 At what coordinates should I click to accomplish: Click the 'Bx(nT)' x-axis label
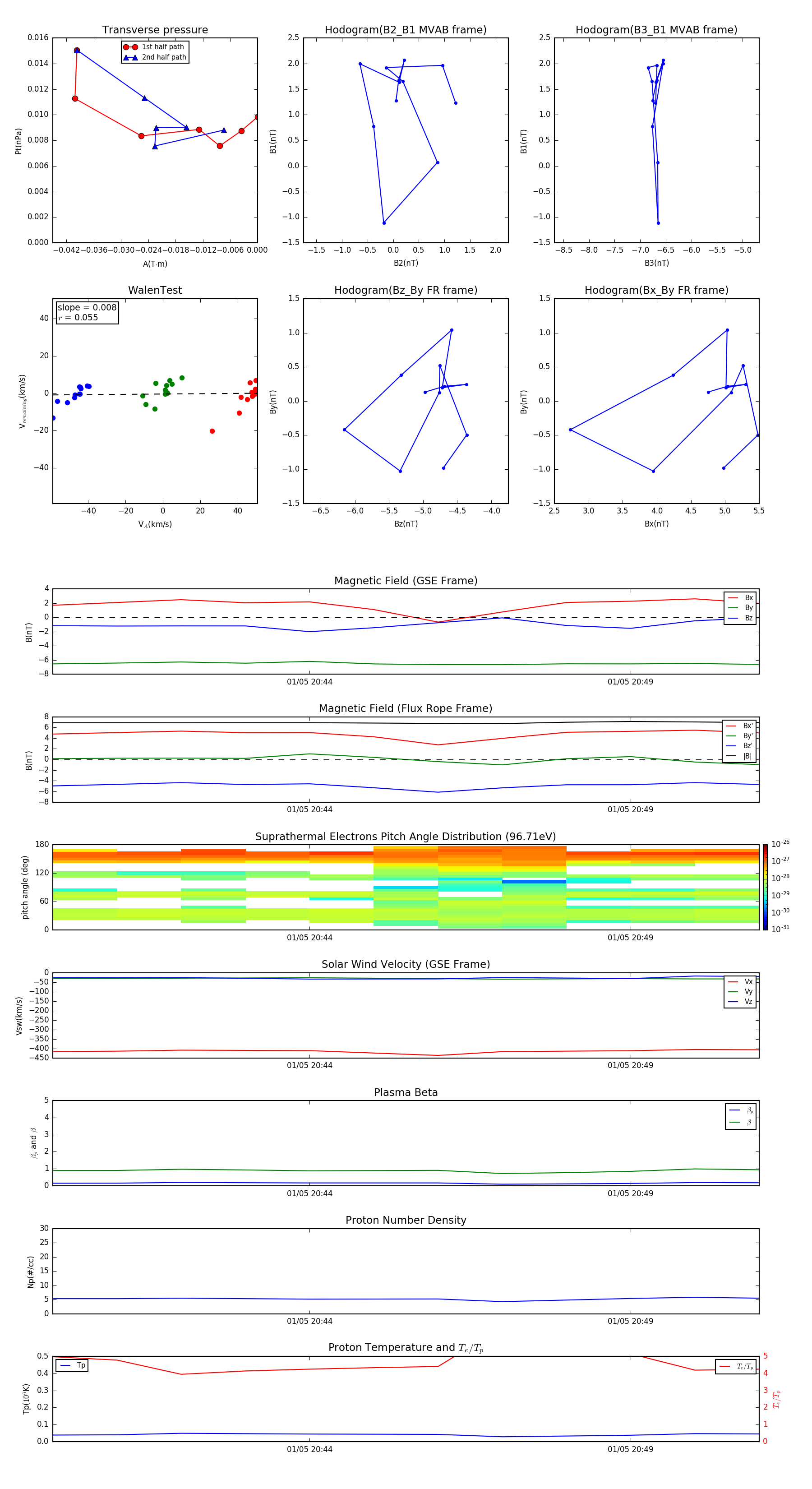point(656,524)
